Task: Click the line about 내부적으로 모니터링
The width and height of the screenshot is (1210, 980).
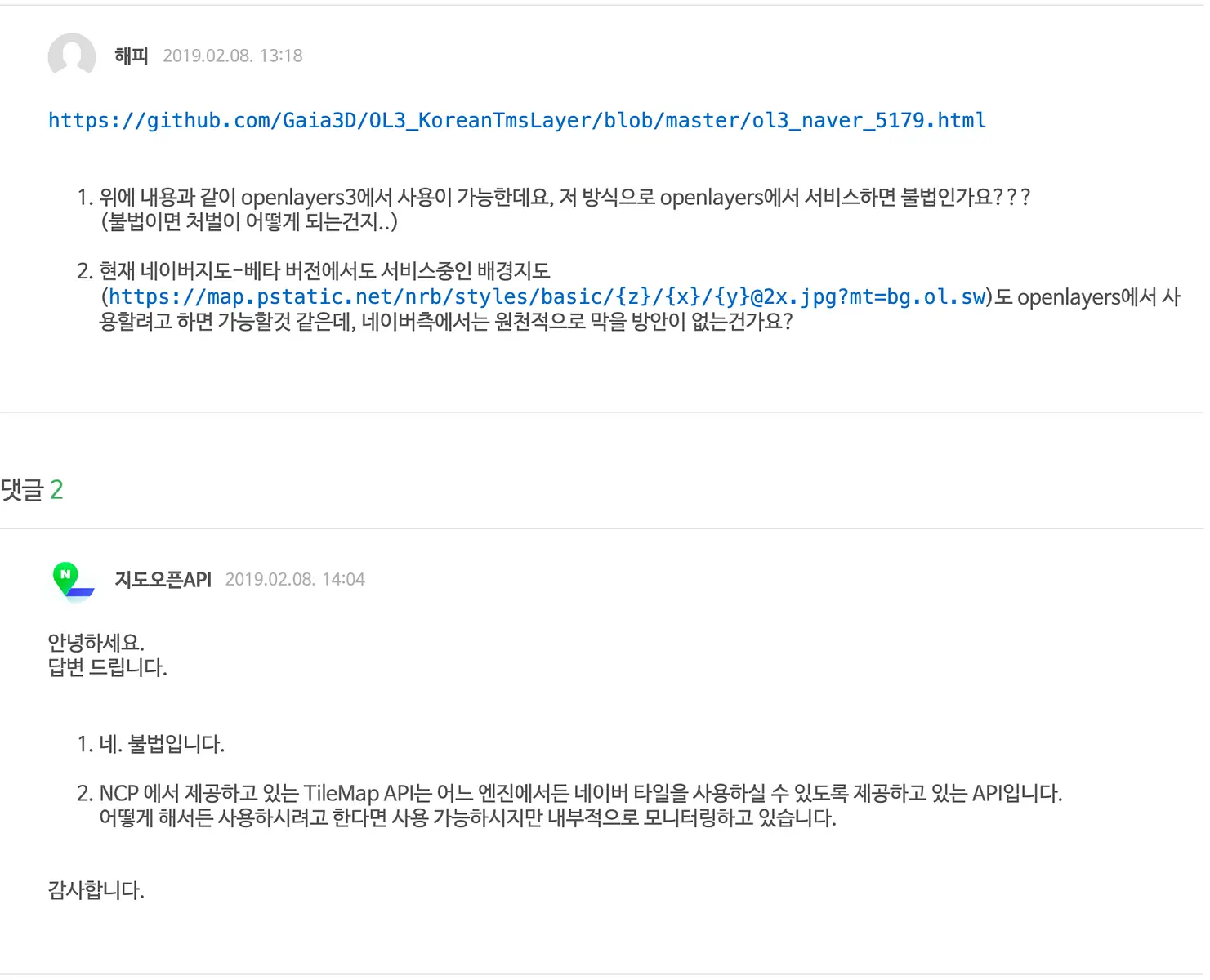Action: pos(467,817)
